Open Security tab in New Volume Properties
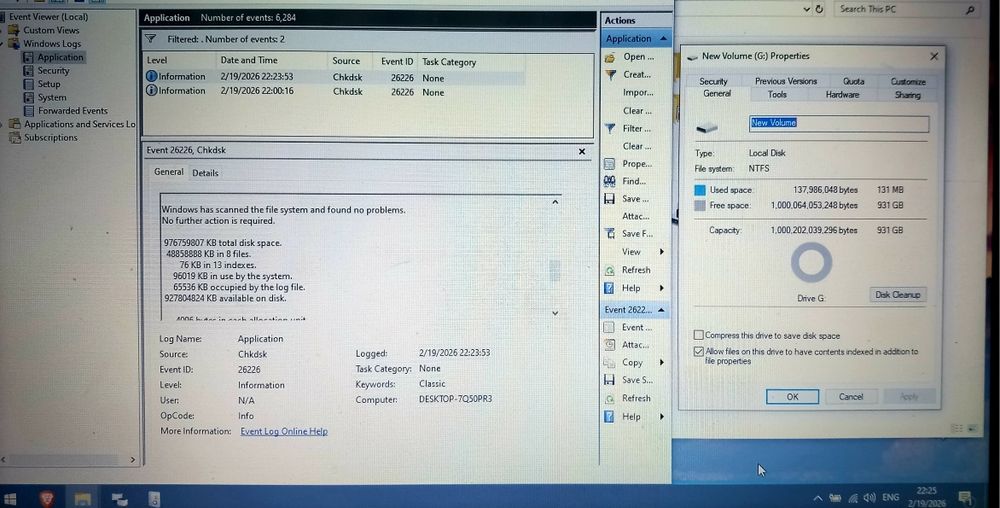The width and height of the screenshot is (1000, 508). click(x=713, y=81)
